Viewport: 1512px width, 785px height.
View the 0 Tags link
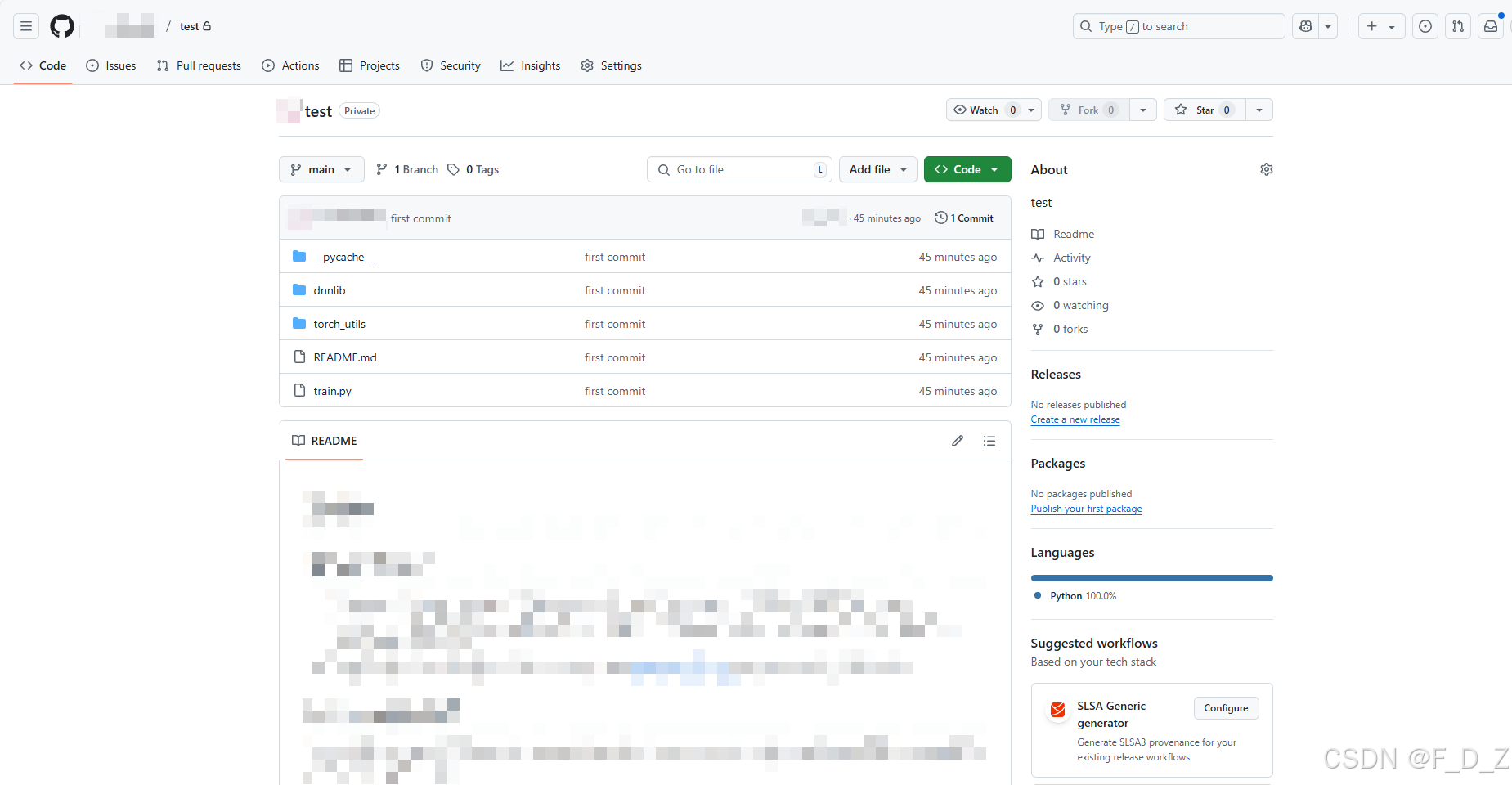click(x=473, y=169)
